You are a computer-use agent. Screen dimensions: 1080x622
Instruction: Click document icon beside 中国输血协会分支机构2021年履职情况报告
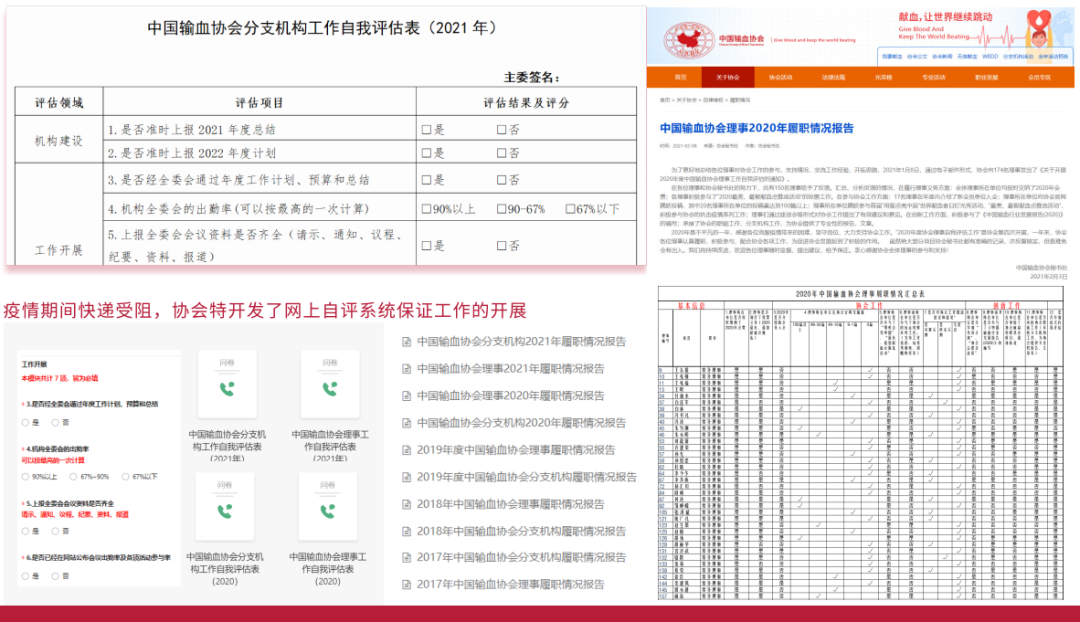[x=406, y=342]
